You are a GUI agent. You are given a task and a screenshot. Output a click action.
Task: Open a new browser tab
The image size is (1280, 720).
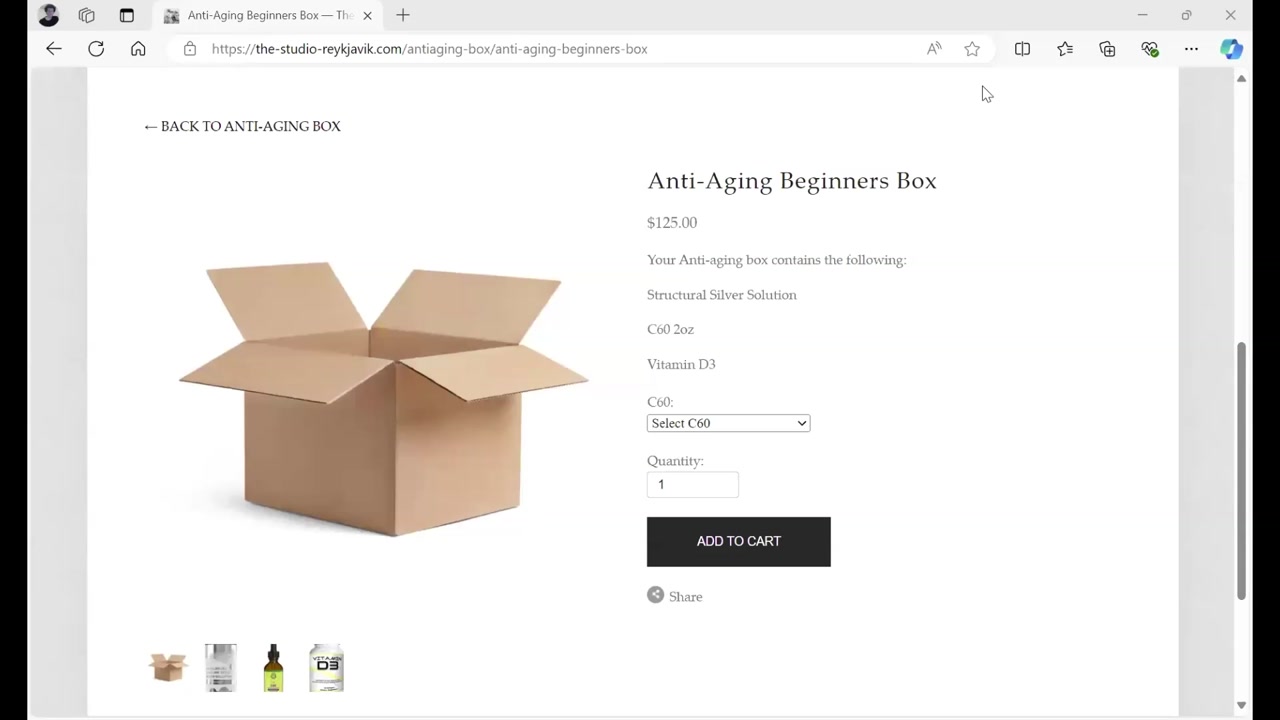click(x=403, y=15)
